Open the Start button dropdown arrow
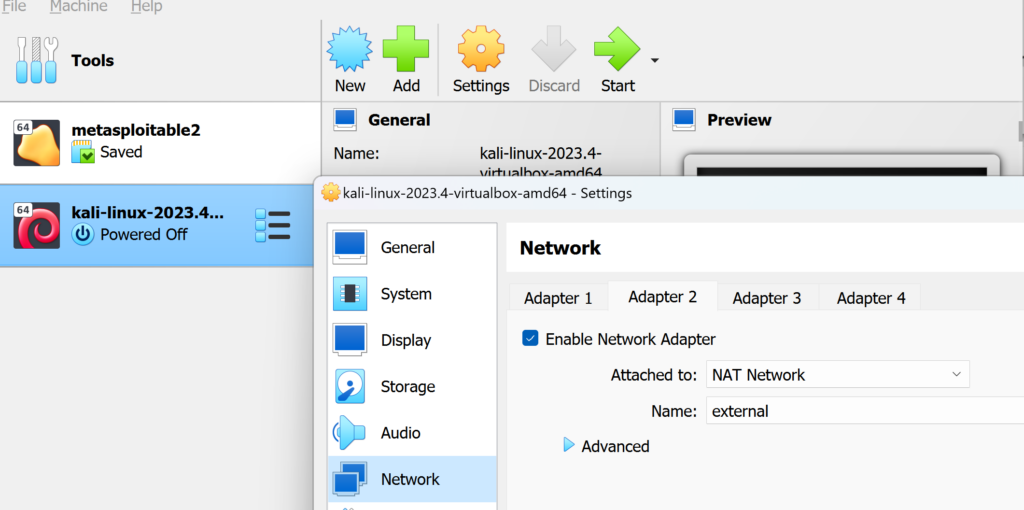Screen dimensions: 1024x510 (654, 61)
